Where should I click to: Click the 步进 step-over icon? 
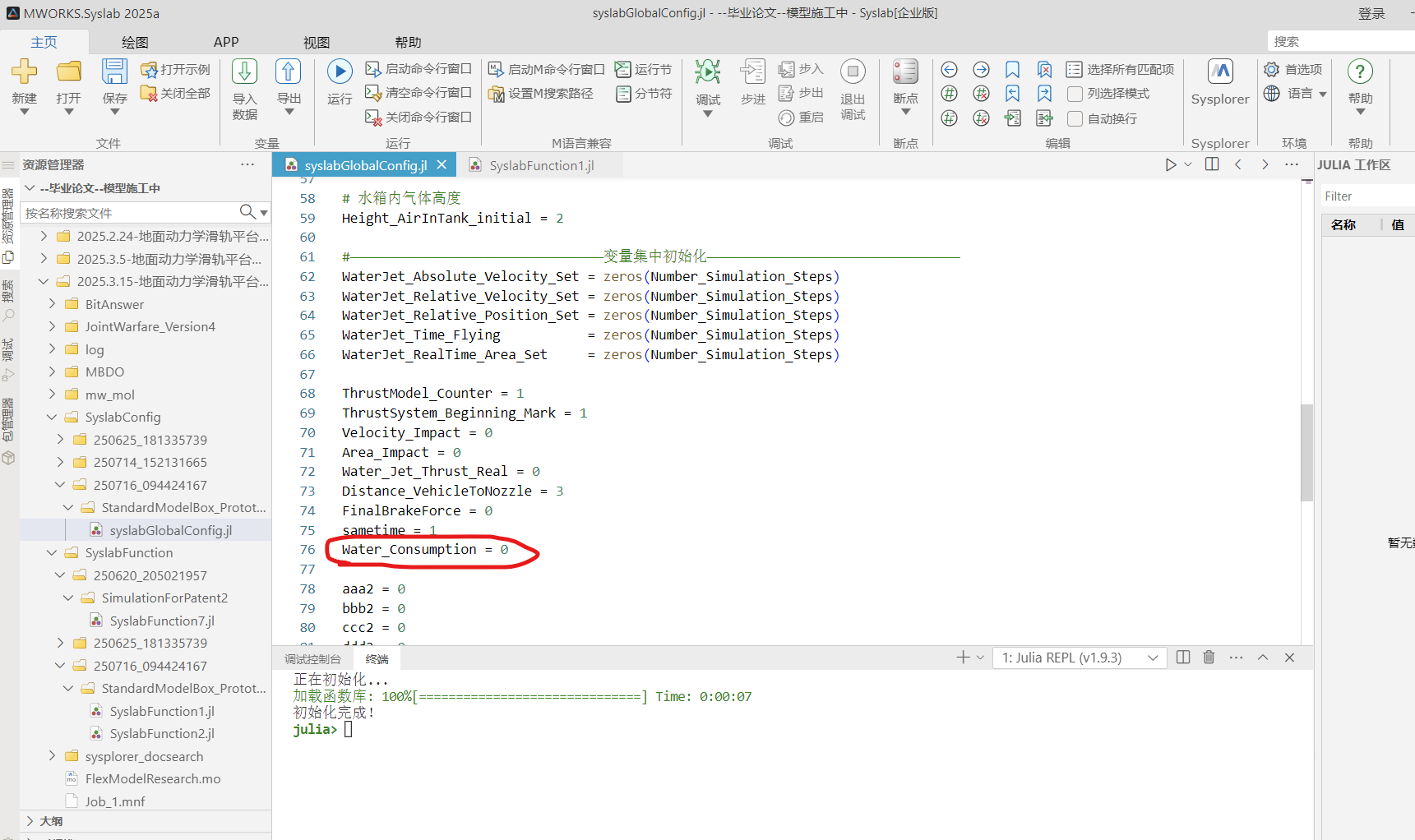(753, 72)
